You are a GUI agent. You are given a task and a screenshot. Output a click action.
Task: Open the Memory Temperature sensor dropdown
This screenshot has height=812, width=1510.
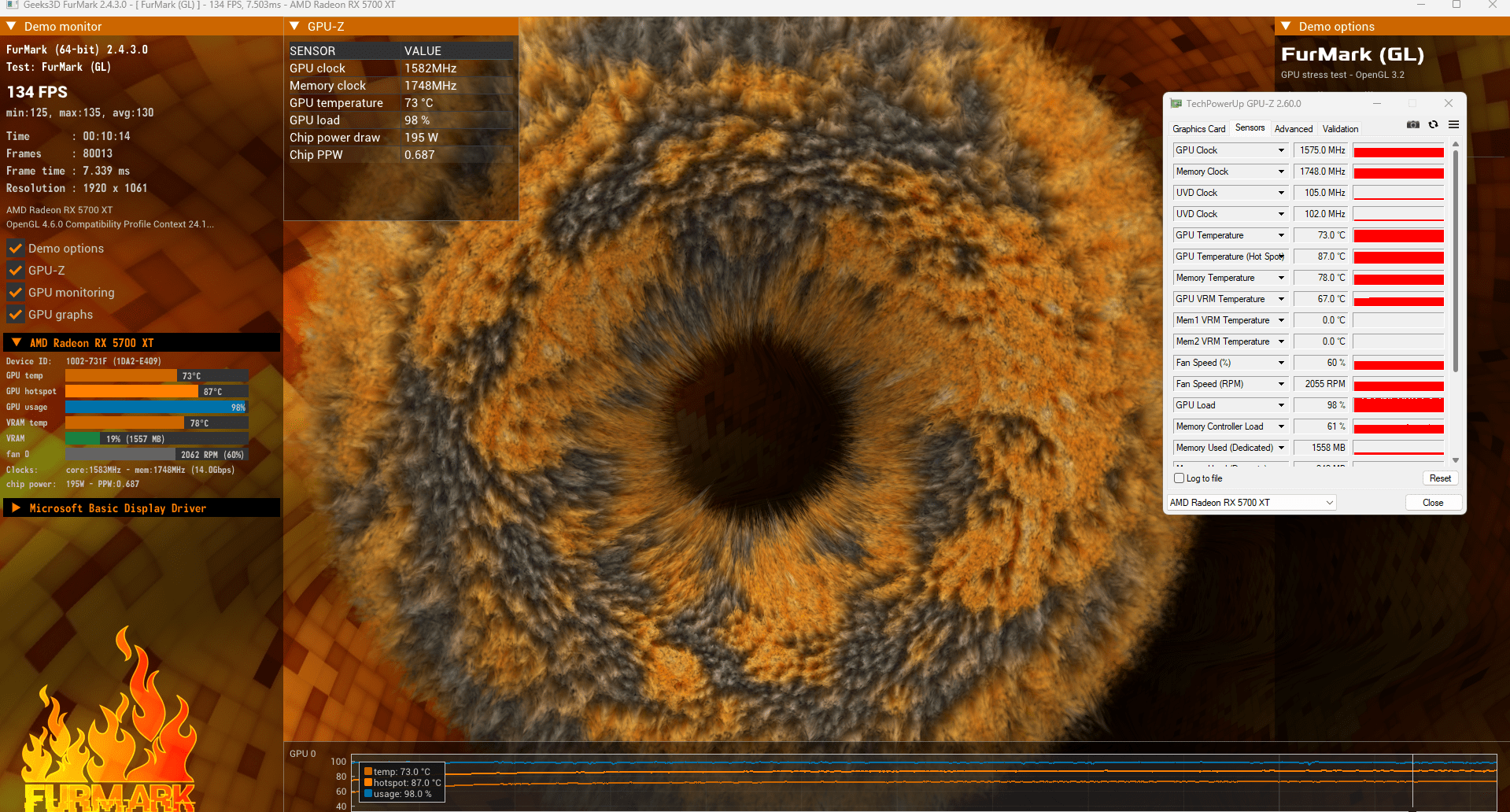[1281, 278]
